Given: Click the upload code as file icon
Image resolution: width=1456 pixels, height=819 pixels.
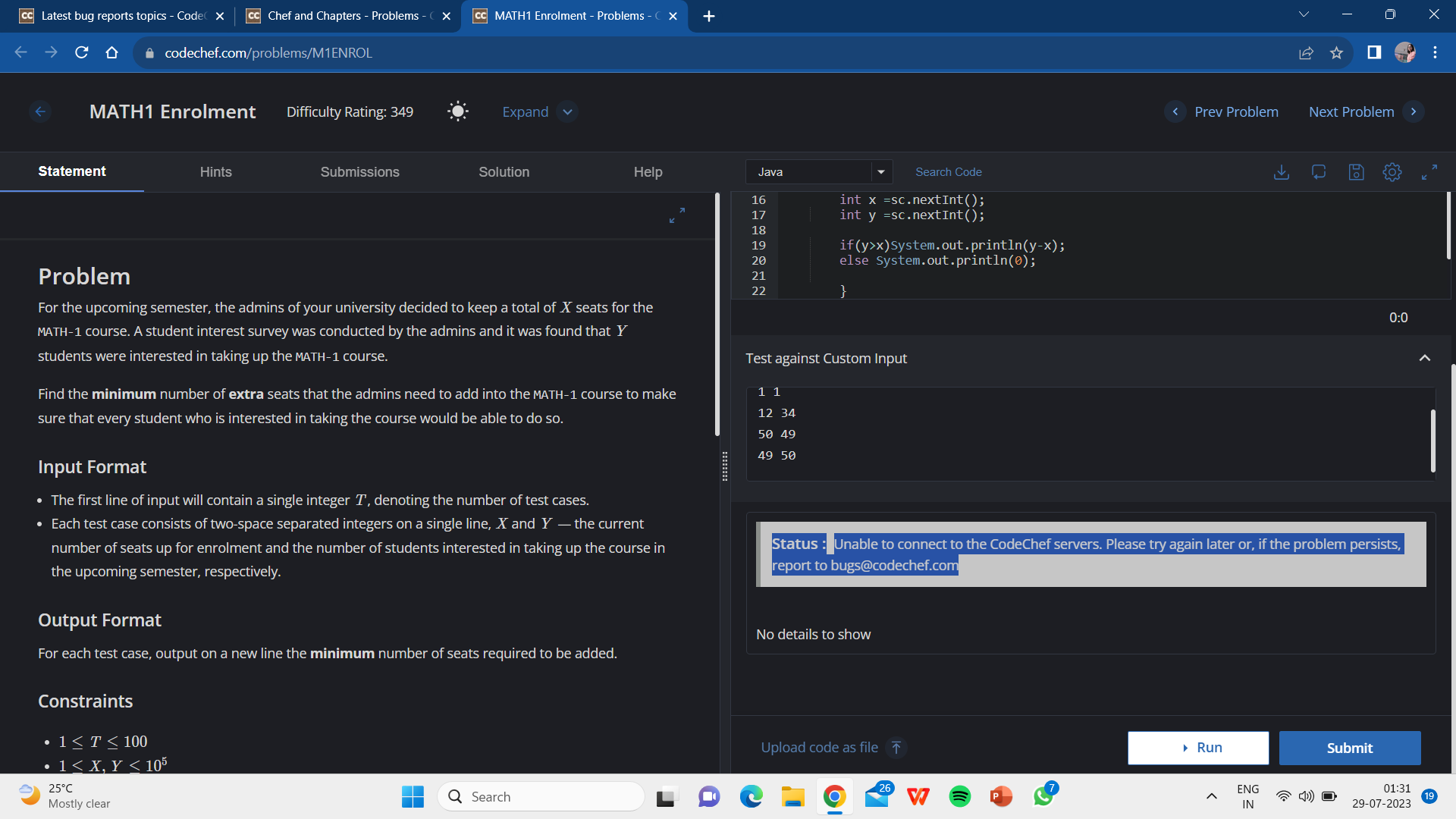Looking at the screenshot, I should coord(896,748).
